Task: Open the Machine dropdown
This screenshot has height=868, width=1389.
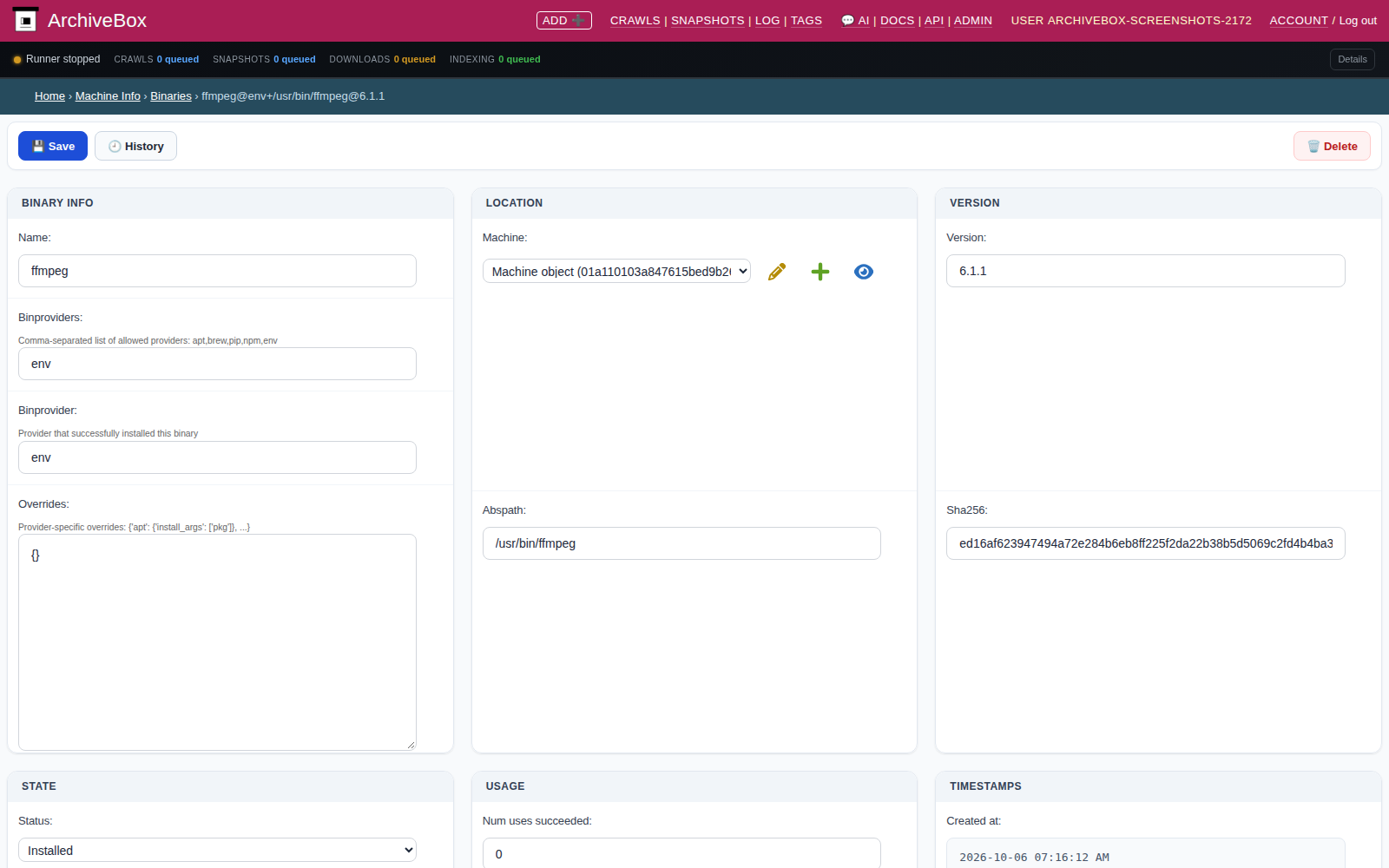Action: pos(616,272)
